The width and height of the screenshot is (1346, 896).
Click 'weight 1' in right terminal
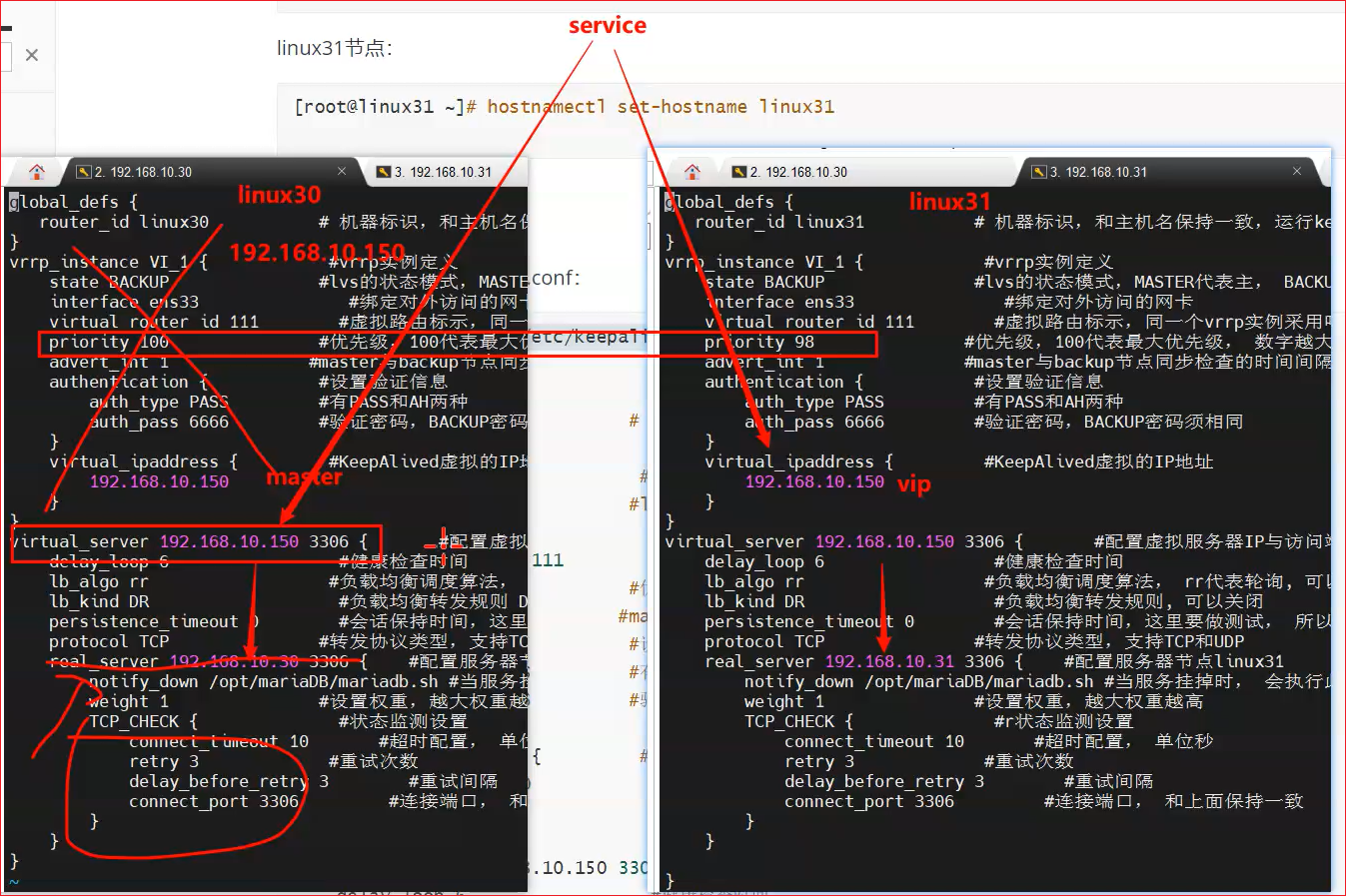[784, 701]
